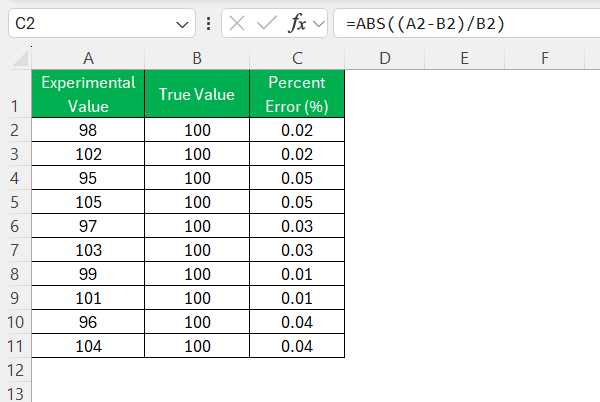
Task: Select cell C10 showing 0.04
Action: point(297,322)
